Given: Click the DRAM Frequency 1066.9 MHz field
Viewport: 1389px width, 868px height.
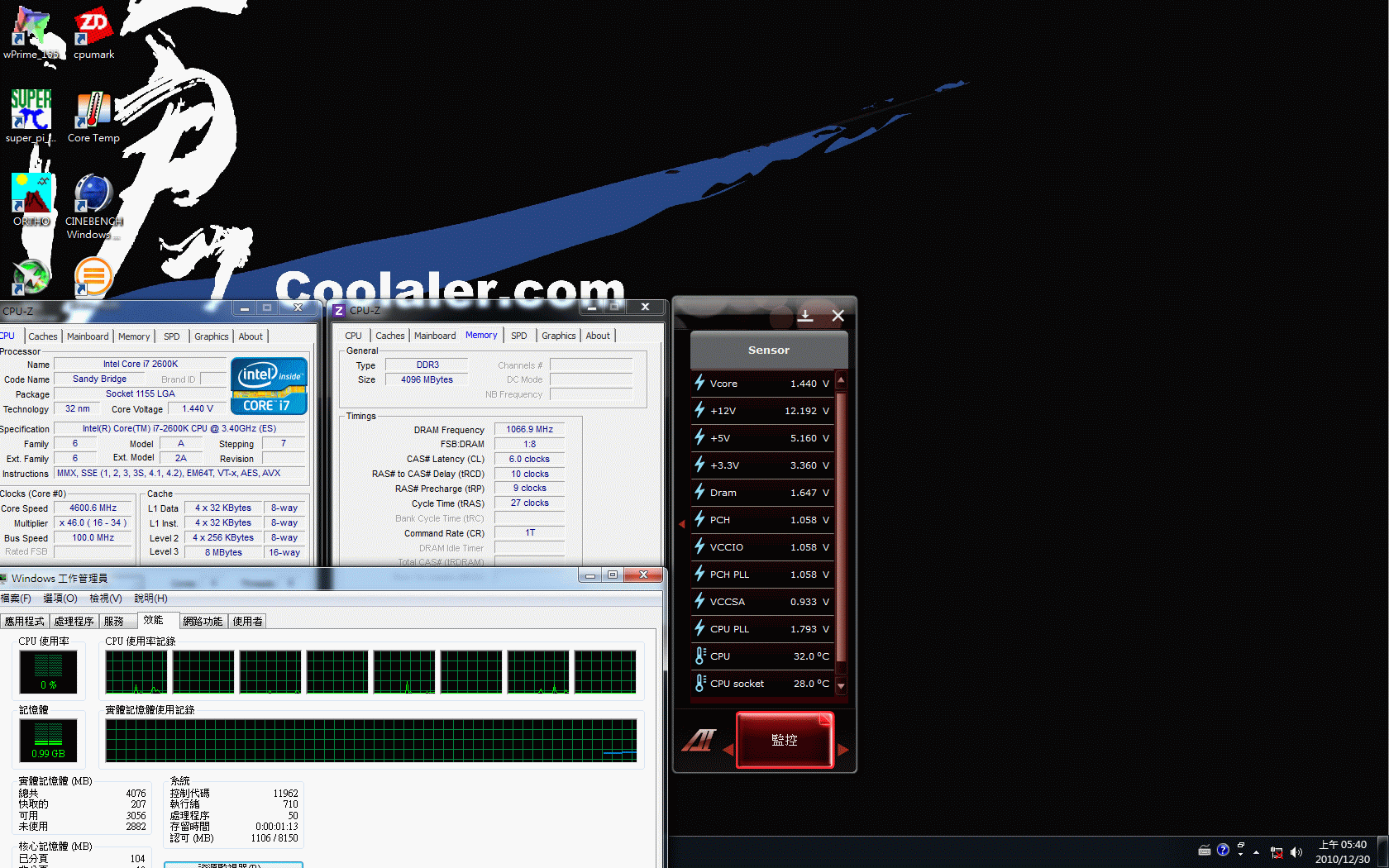Looking at the screenshot, I should (x=529, y=429).
